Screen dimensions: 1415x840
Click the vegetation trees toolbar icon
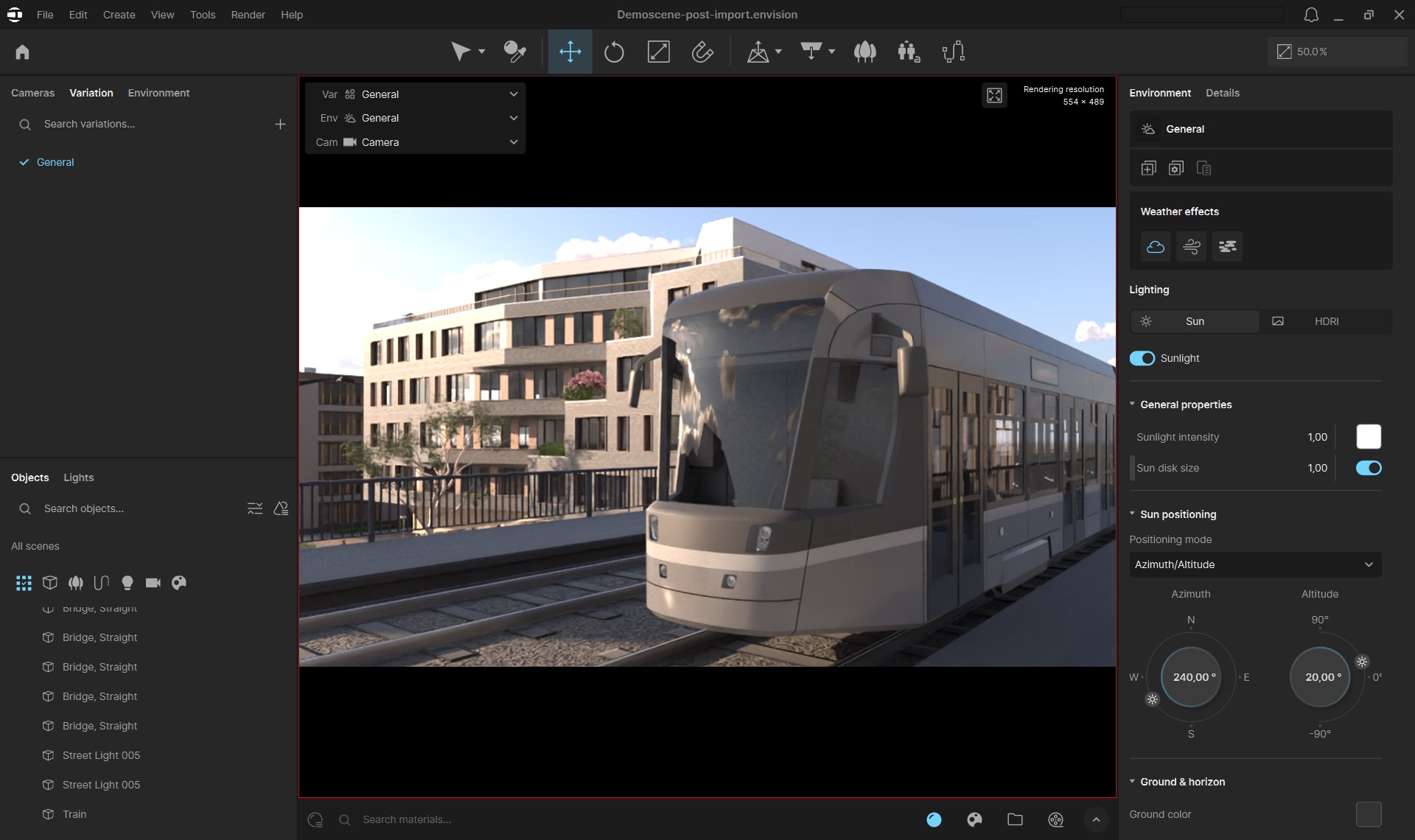[x=864, y=52]
